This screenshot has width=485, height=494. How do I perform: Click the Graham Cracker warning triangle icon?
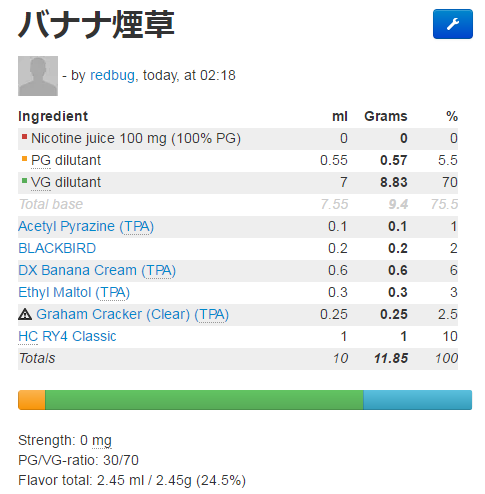click(x=25, y=314)
